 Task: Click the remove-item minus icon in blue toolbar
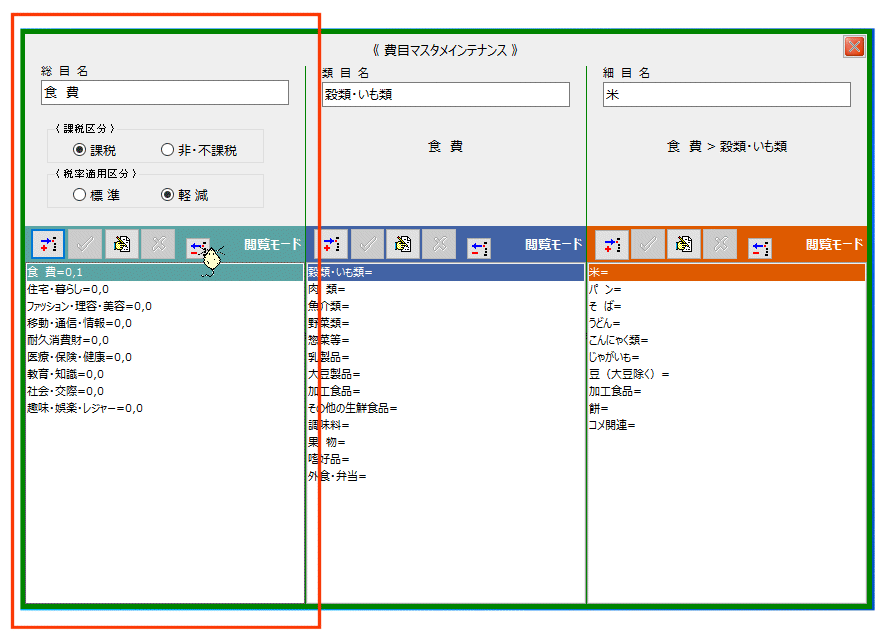[479, 248]
